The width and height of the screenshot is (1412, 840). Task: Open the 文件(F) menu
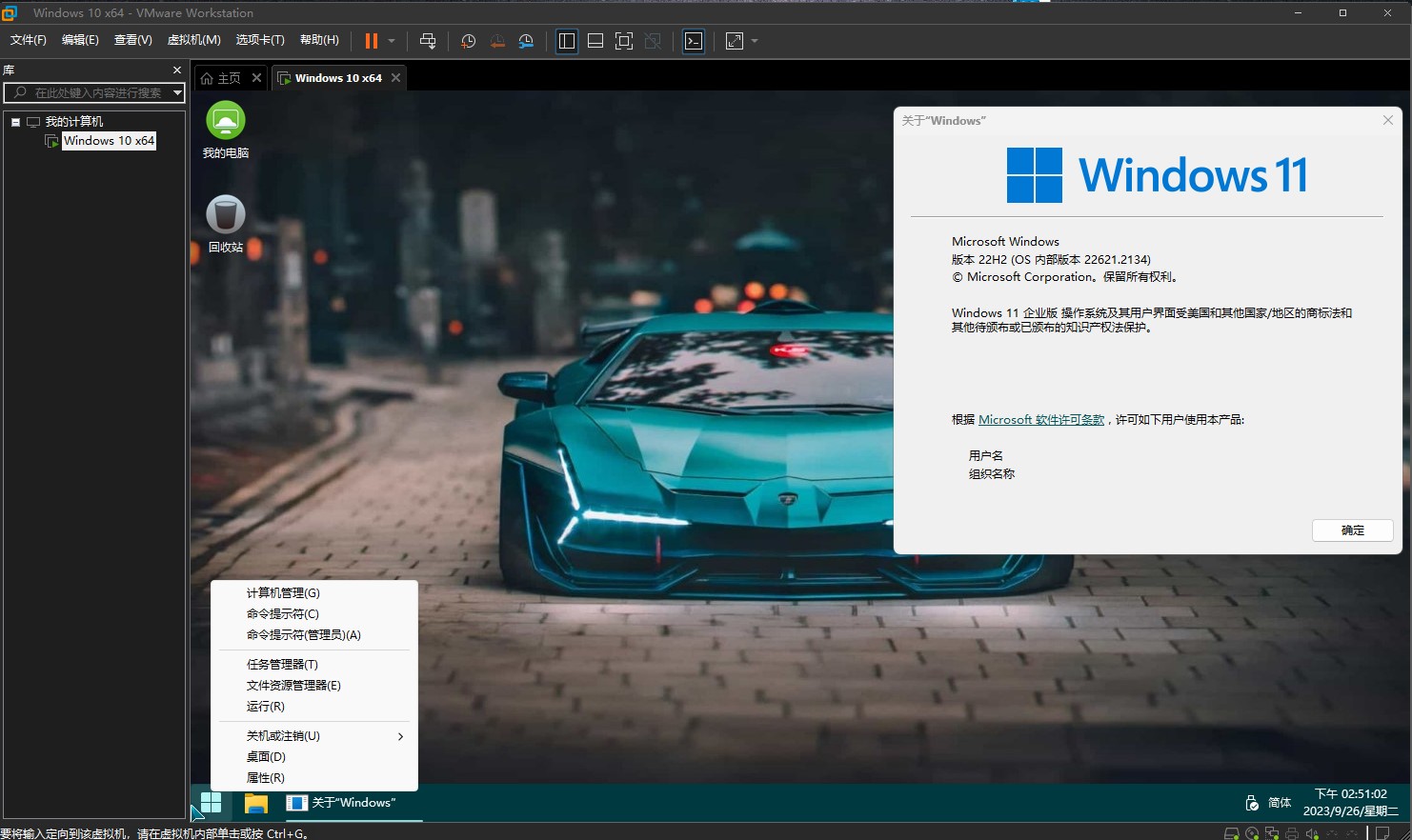pyautogui.click(x=29, y=40)
